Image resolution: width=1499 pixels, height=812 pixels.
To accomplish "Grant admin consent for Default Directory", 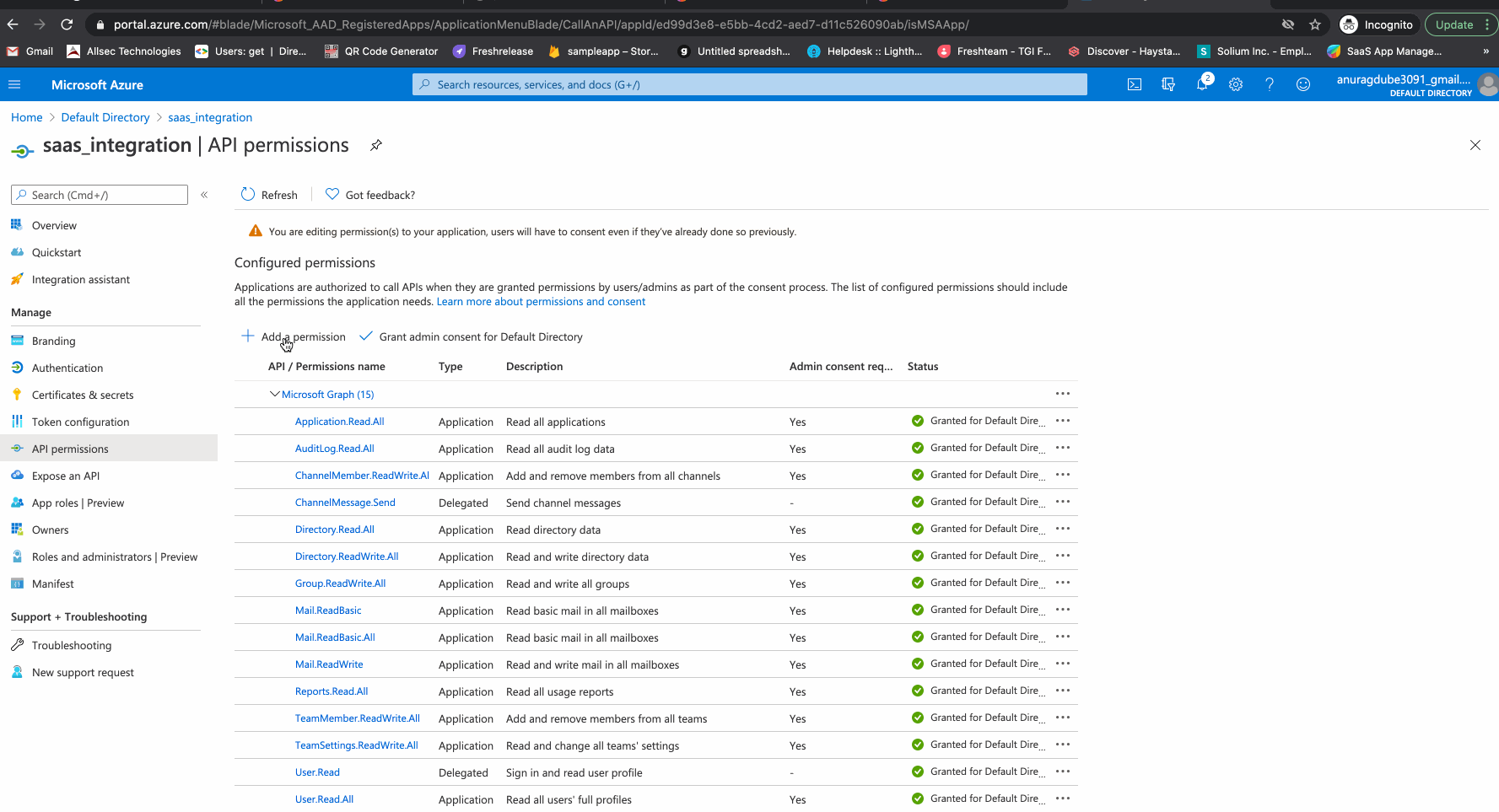I will [x=471, y=336].
